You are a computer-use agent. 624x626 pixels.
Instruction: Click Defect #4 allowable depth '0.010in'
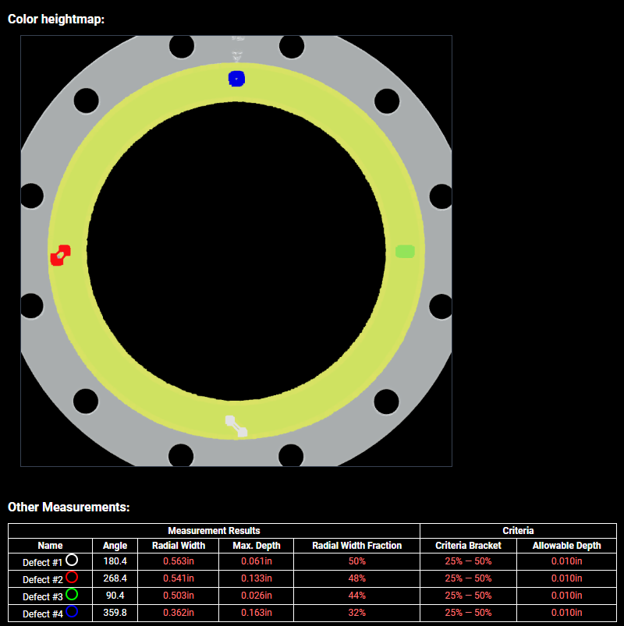567,613
